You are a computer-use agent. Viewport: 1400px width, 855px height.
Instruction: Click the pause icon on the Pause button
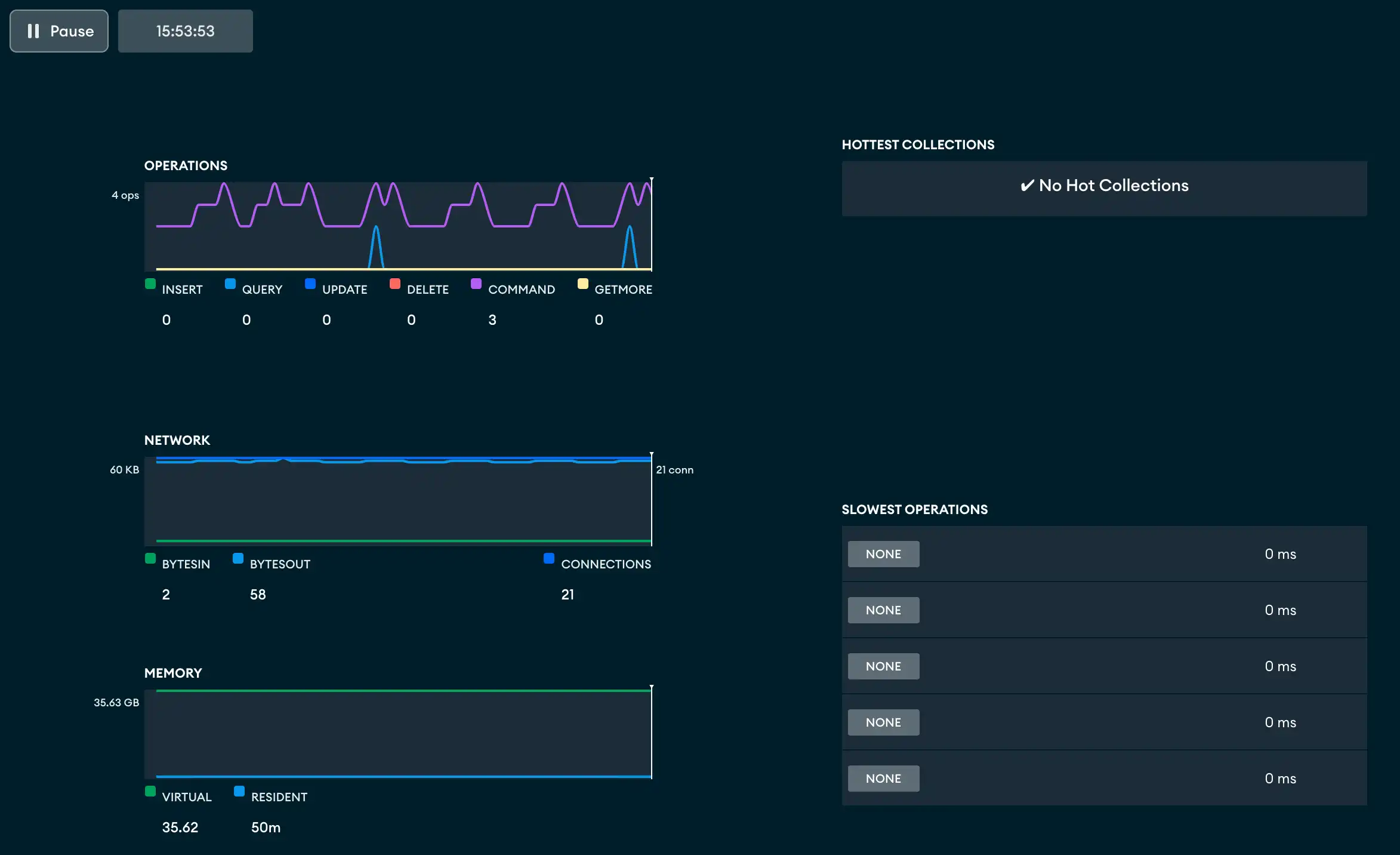(34, 31)
